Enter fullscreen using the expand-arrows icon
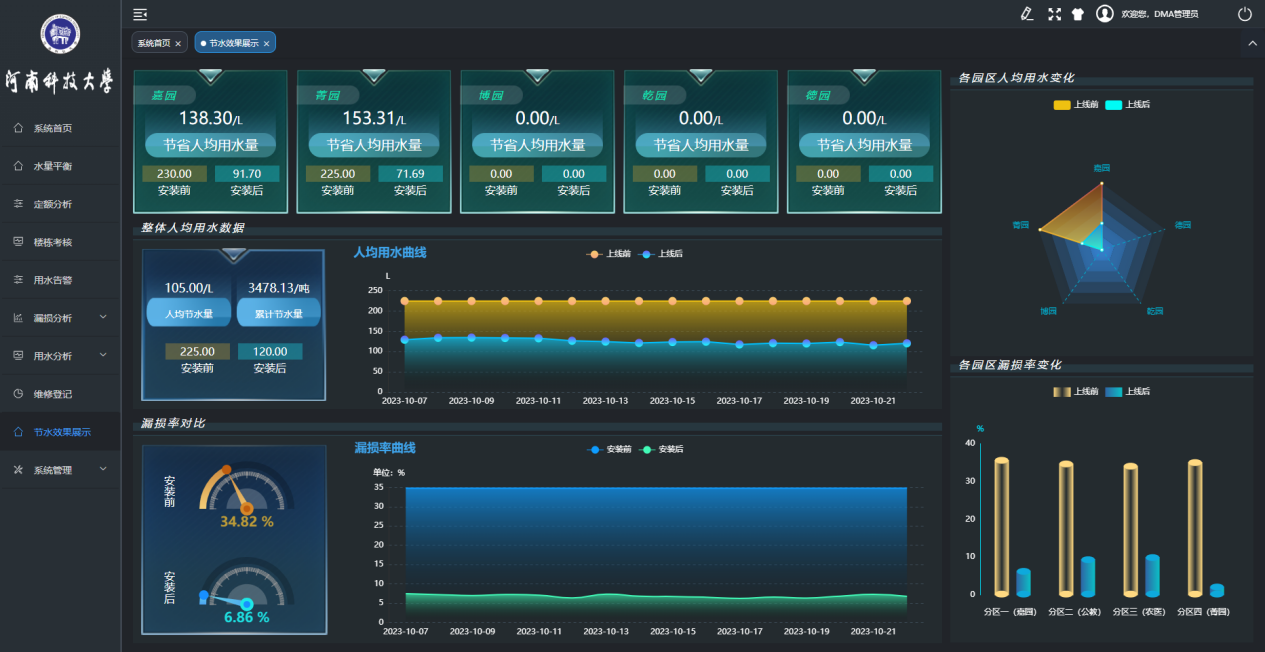The width and height of the screenshot is (1265, 652). point(1054,14)
